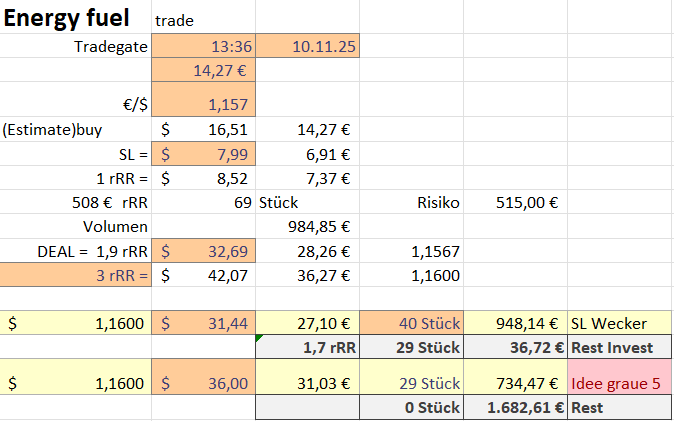
Task: Select the estimated buy price 16,51
Action: coord(203,129)
